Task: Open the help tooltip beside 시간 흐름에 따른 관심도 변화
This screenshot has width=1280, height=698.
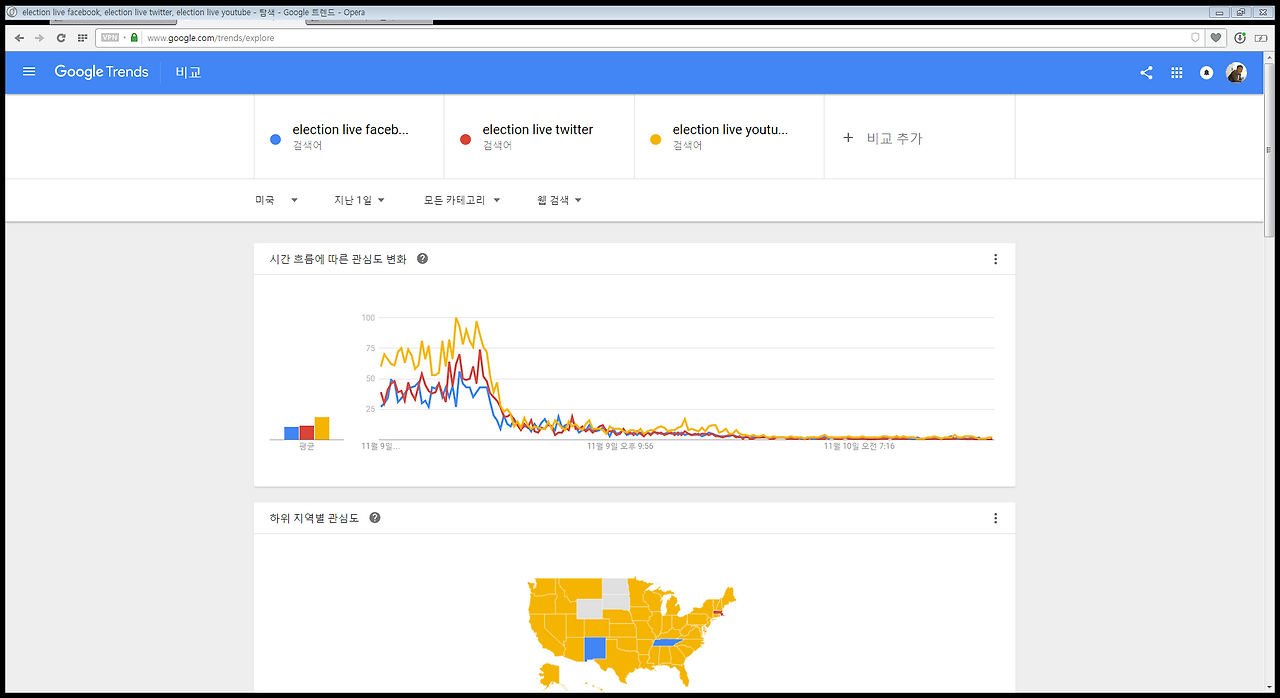Action: [x=421, y=258]
